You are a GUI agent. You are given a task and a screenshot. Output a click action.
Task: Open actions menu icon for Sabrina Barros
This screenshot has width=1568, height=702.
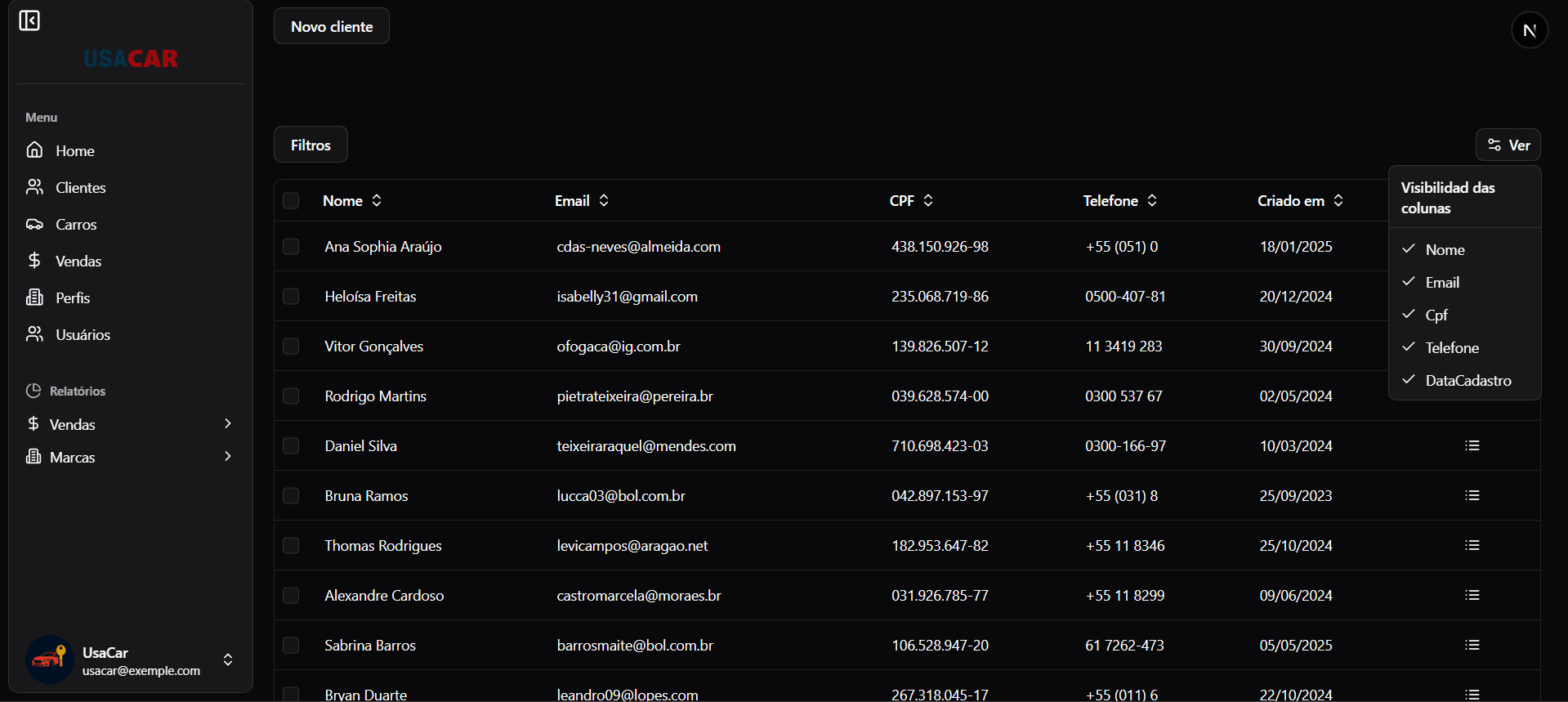tap(1472, 645)
